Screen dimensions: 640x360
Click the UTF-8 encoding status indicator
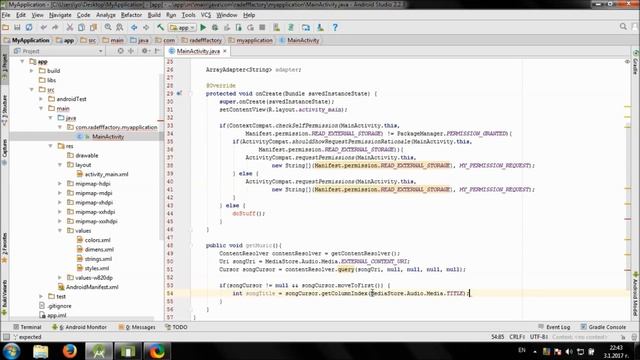(539, 337)
